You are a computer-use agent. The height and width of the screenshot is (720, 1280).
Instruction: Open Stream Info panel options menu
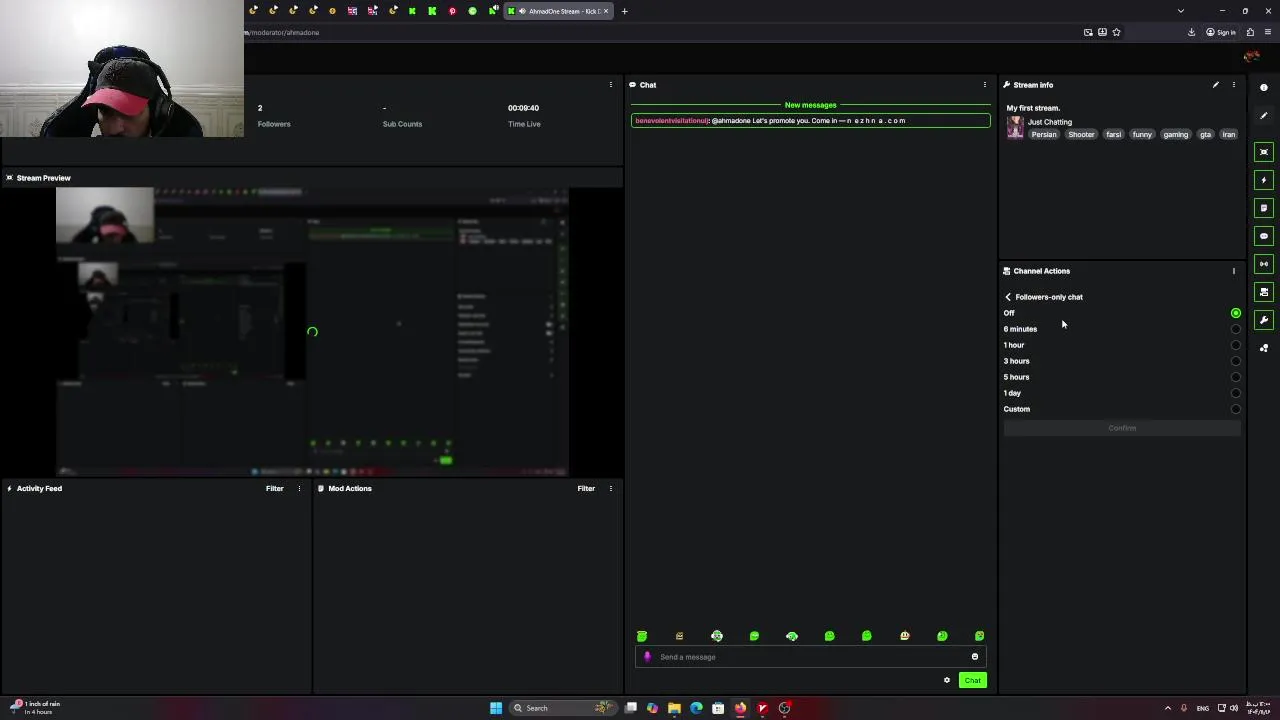[x=1234, y=85]
